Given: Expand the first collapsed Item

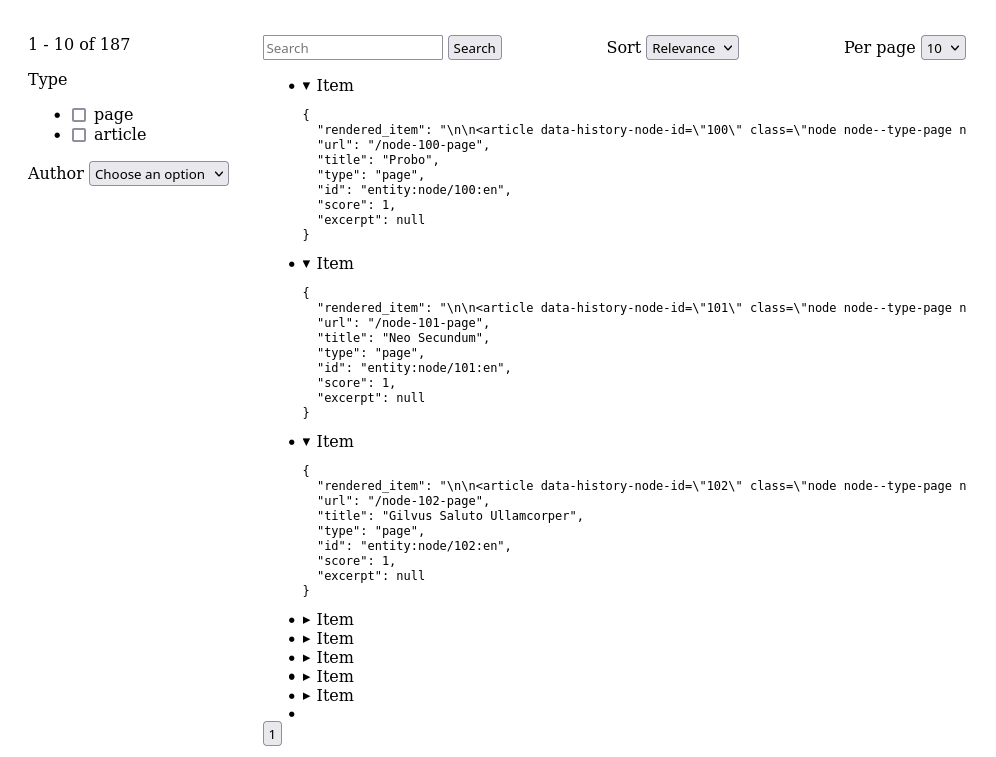Looking at the screenshot, I should coord(328,619).
